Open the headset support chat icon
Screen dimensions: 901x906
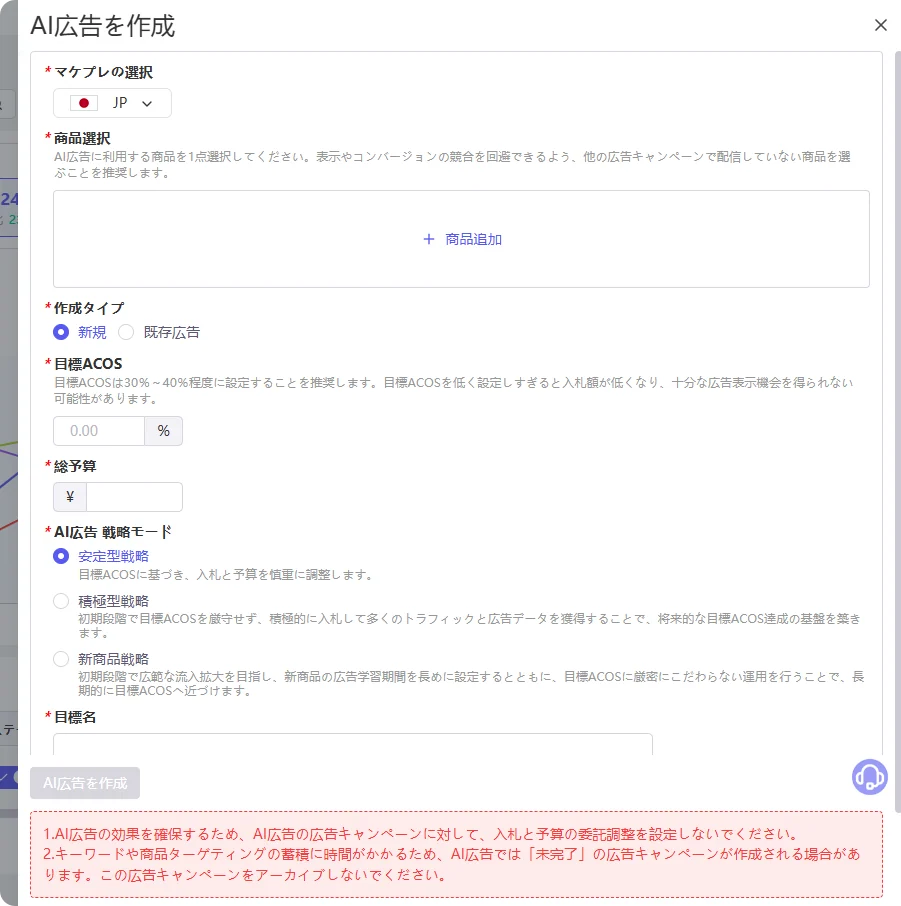coord(869,777)
